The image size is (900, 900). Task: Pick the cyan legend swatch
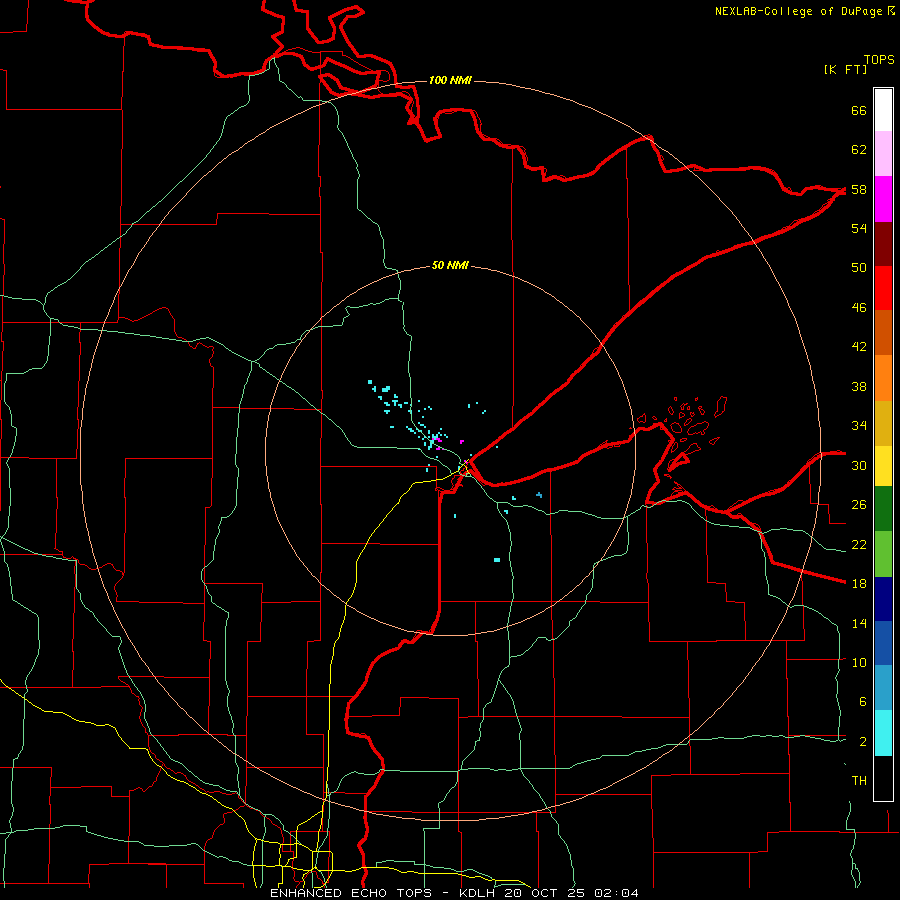(x=883, y=733)
